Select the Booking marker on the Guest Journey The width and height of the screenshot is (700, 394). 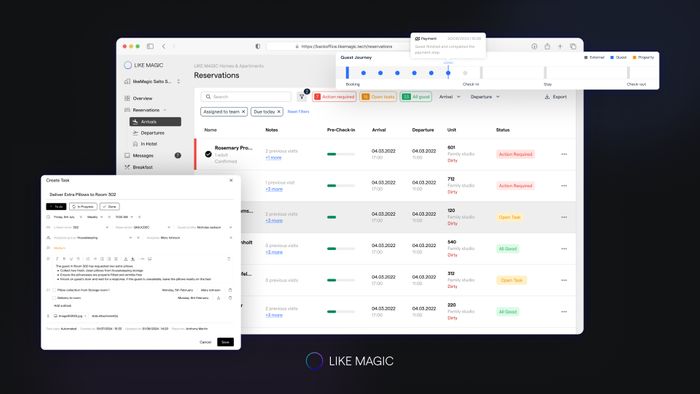tap(347, 72)
